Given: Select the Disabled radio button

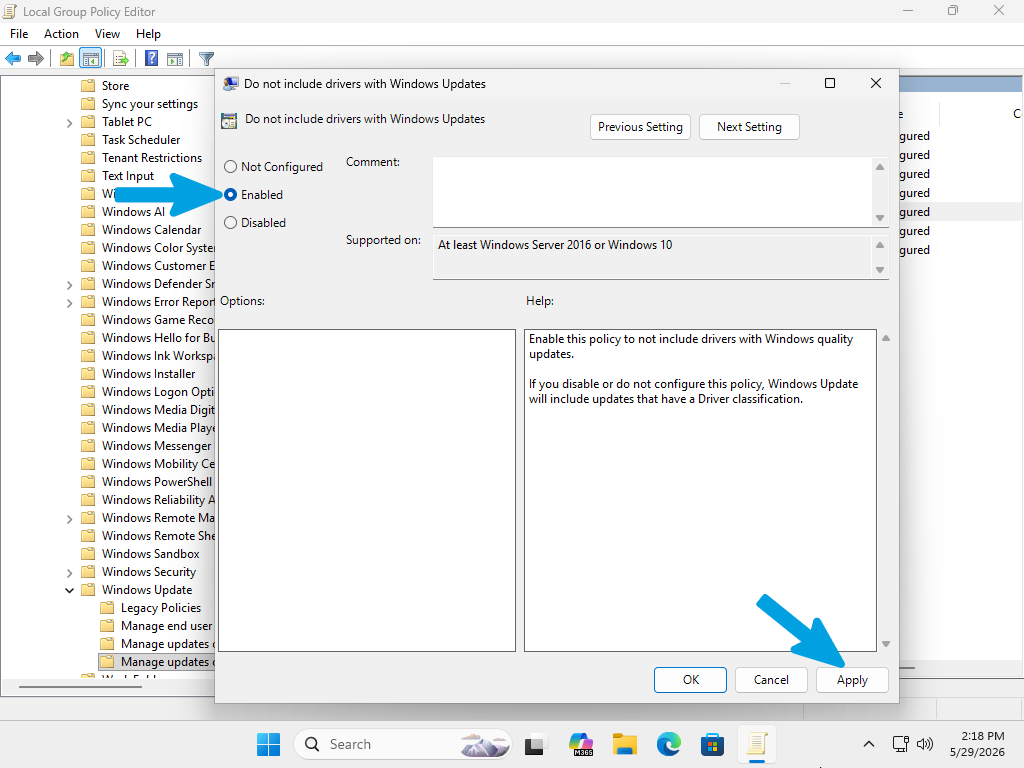Looking at the screenshot, I should [231, 223].
